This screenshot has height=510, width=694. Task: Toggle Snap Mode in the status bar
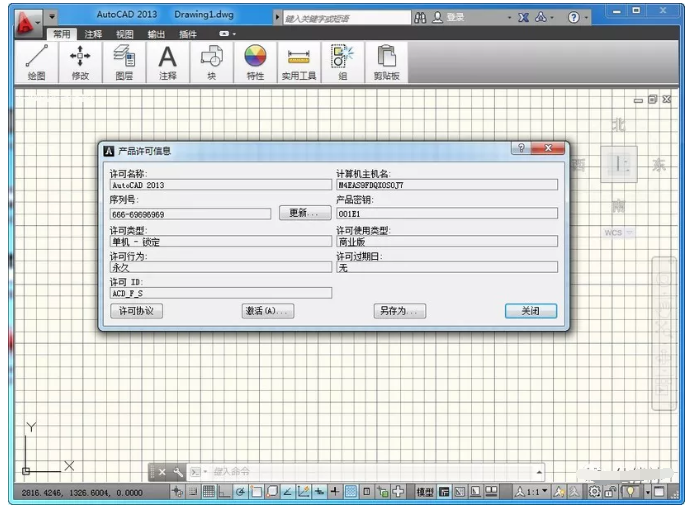tap(193, 491)
